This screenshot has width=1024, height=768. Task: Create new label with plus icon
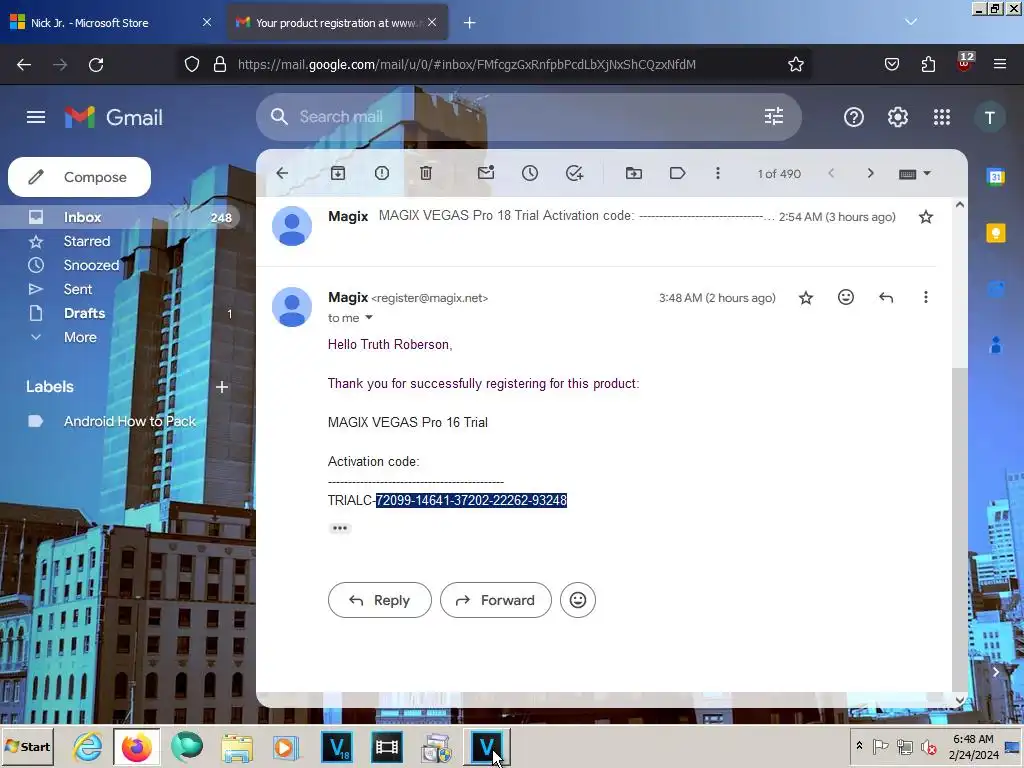(x=222, y=387)
